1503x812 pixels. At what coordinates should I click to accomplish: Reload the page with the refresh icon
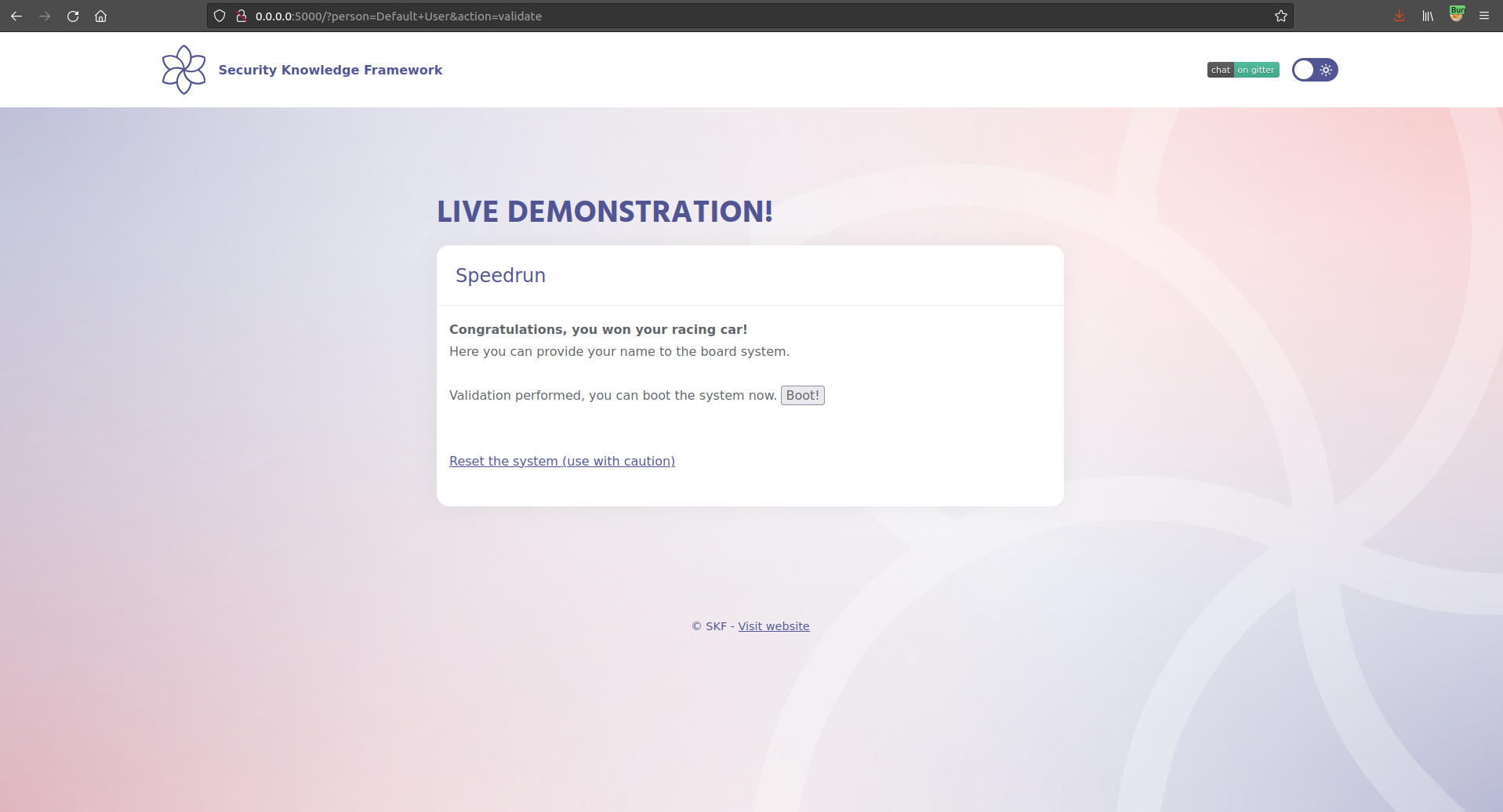click(x=73, y=16)
